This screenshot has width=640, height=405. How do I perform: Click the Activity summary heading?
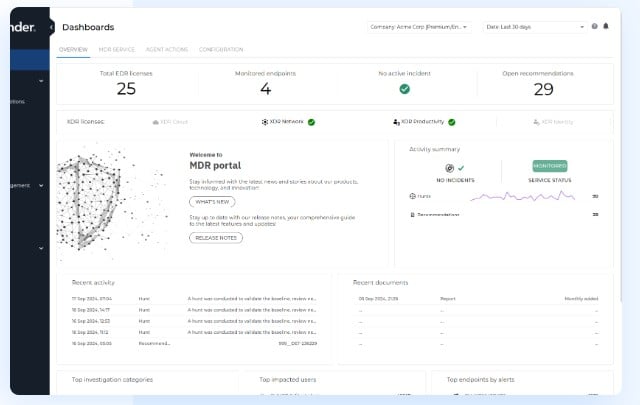click(434, 149)
